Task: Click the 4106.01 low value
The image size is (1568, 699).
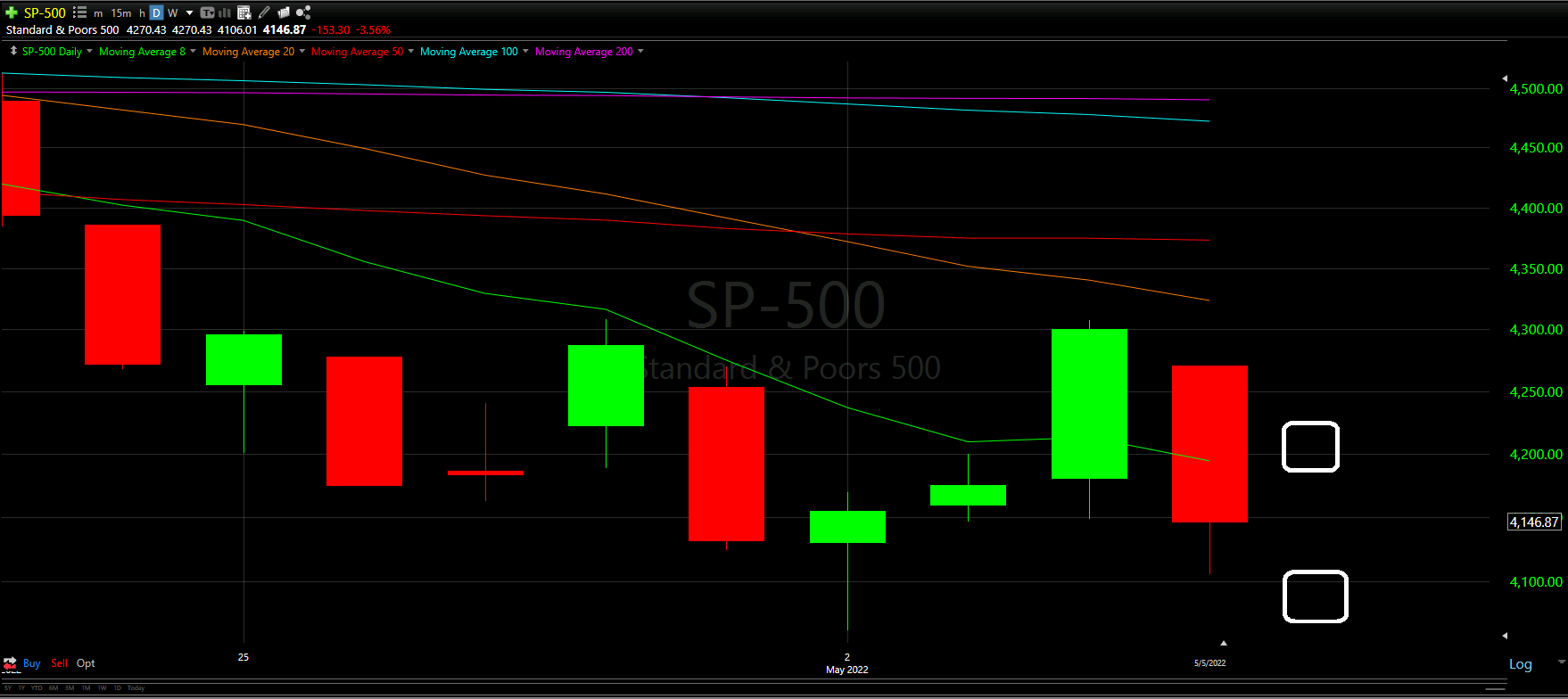Action: point(237,29)
